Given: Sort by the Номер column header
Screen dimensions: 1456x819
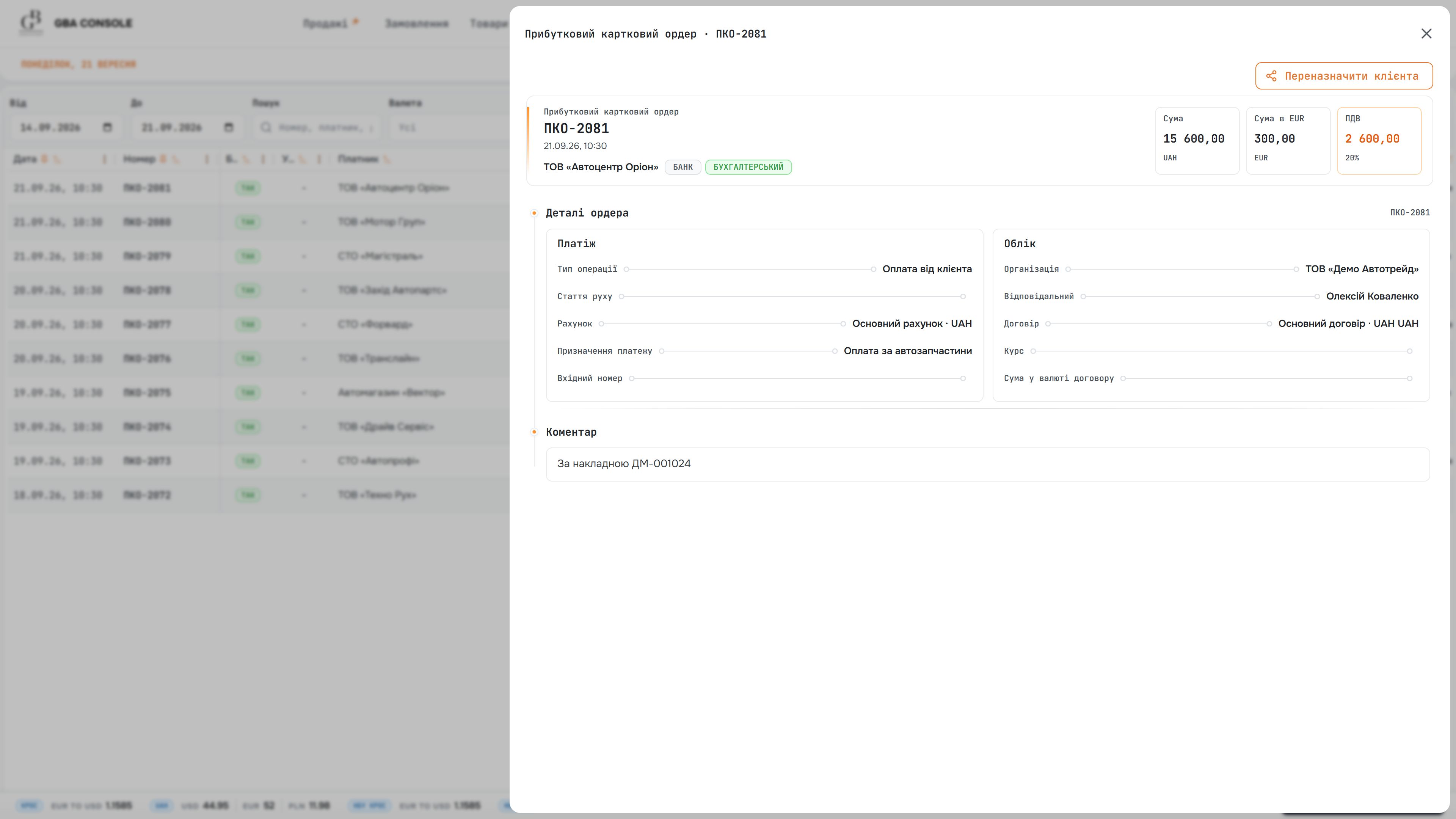Looking at the screenshot, I should [139, 159].
